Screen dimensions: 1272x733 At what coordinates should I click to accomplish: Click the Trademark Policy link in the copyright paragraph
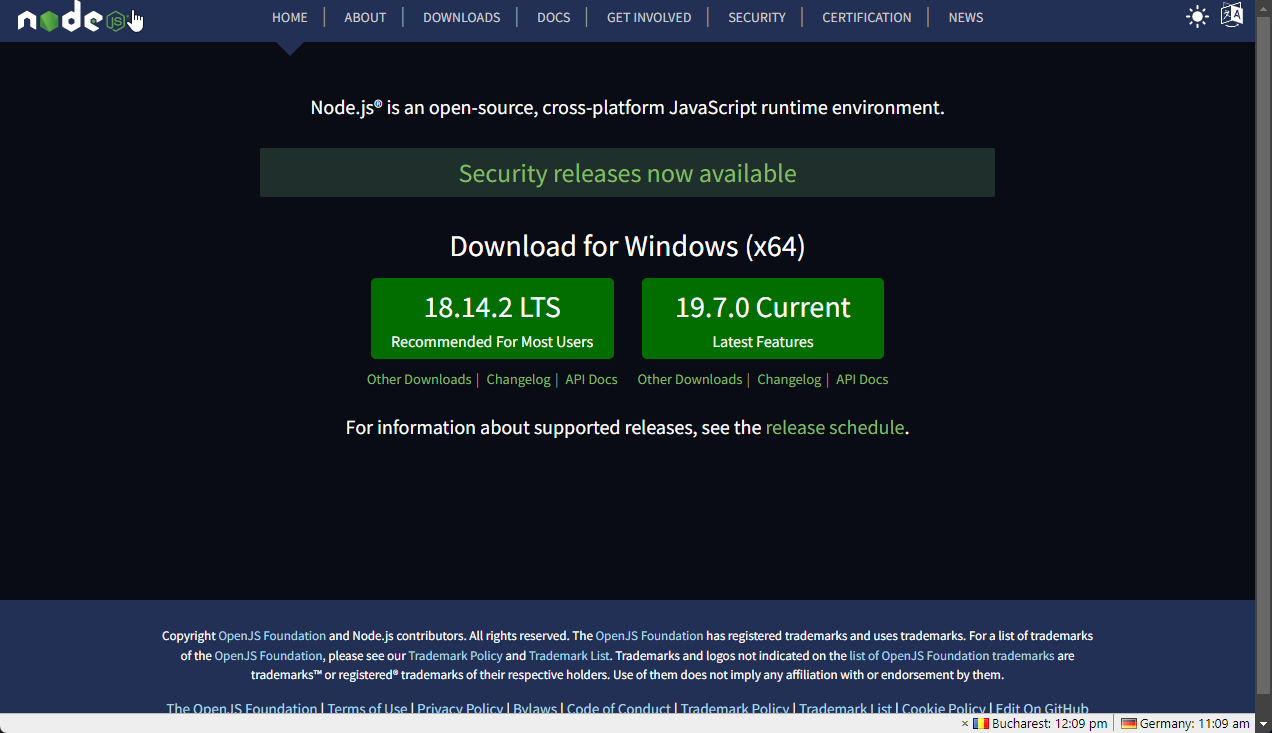[455, 656]
